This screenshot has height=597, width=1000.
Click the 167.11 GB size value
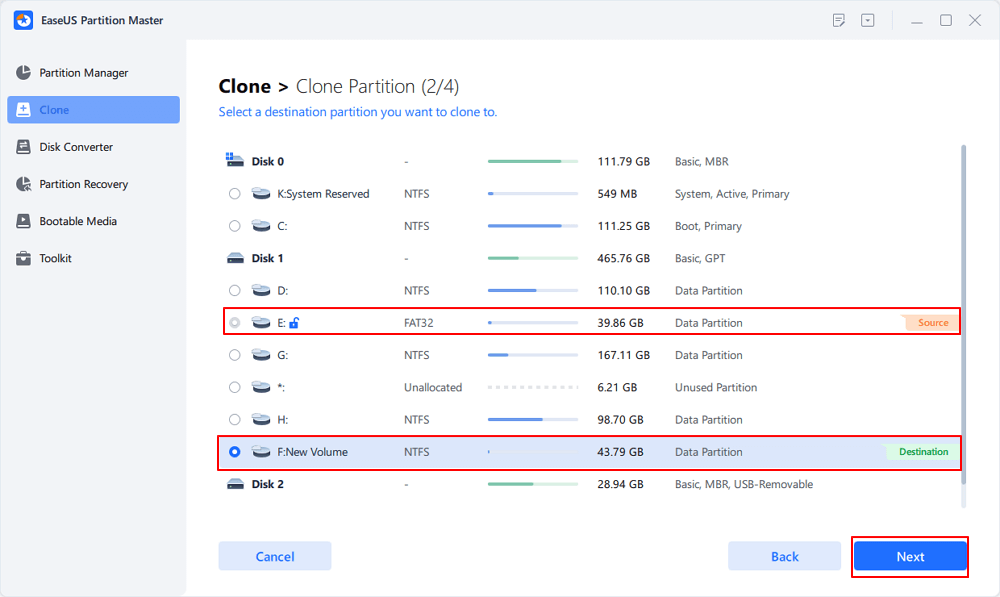tap(624, 355)
